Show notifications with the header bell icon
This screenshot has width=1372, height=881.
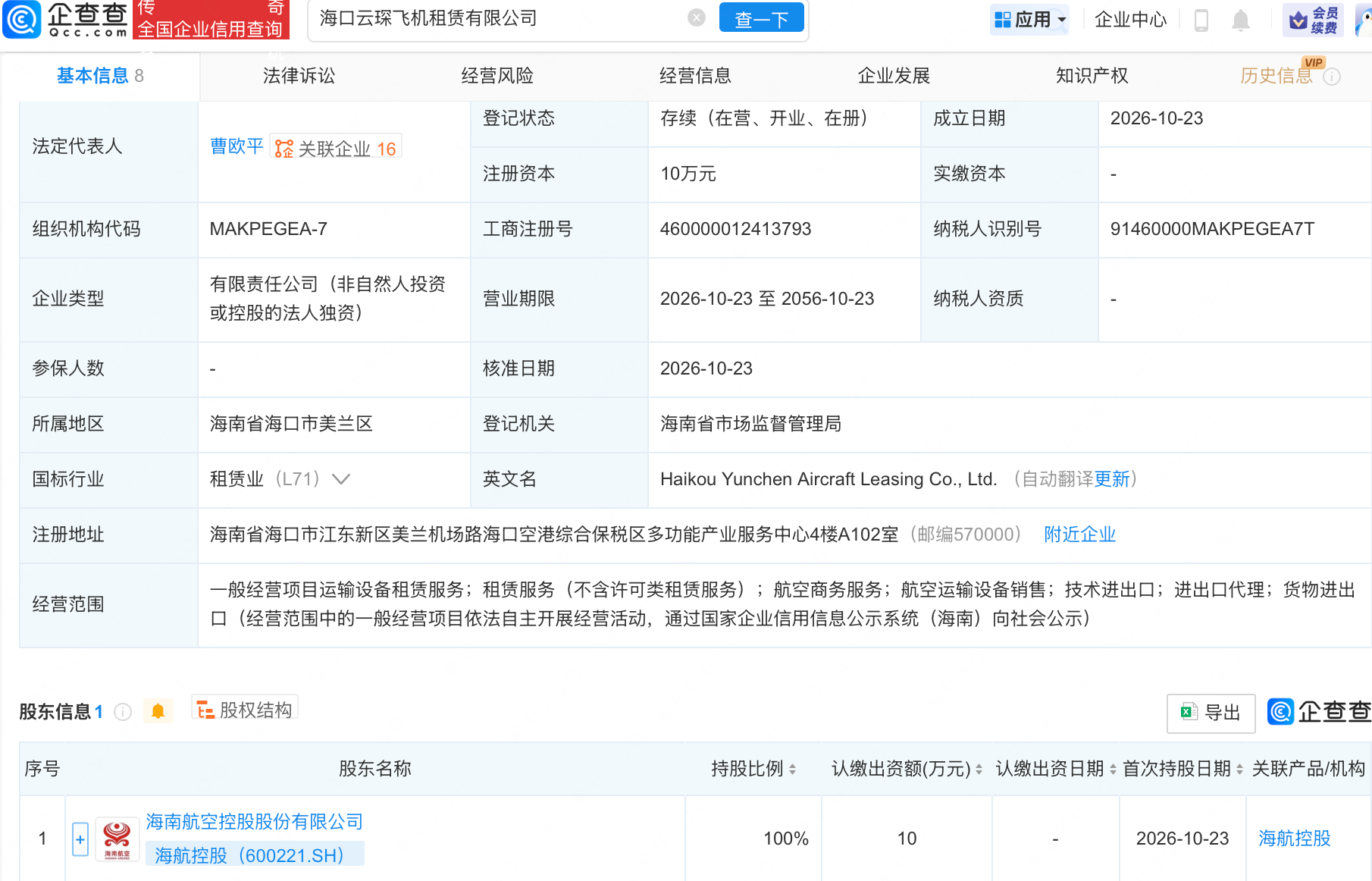pos(1241,20)
